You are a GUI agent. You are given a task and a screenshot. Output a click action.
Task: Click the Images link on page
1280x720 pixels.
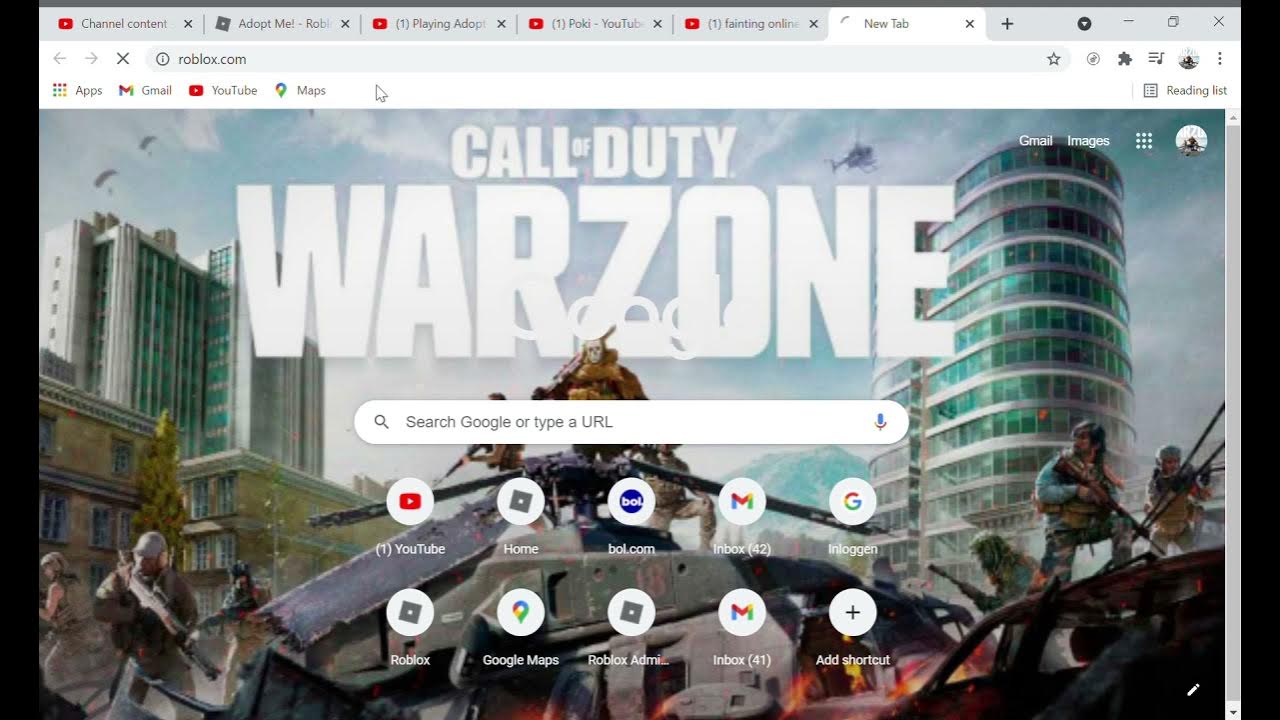pyautogui.click(x=1088, y=141)
